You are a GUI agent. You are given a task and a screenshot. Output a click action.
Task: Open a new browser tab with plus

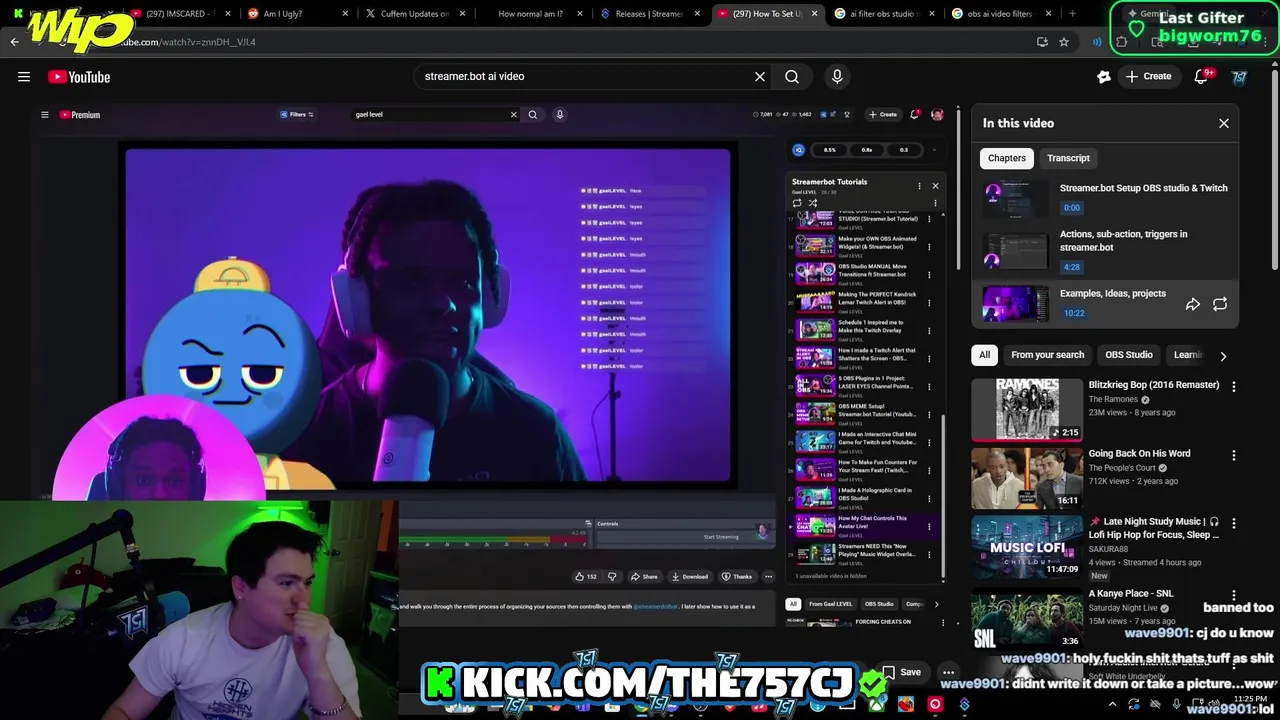point(1072,14)
